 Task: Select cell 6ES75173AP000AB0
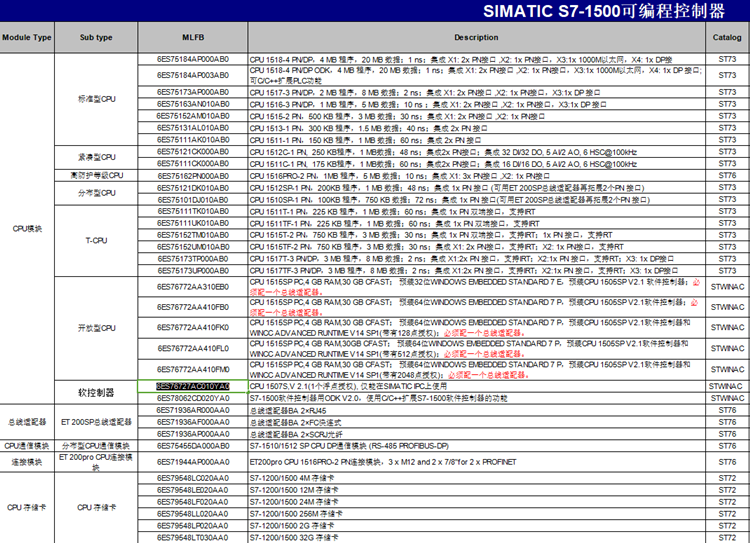point(193,92)
